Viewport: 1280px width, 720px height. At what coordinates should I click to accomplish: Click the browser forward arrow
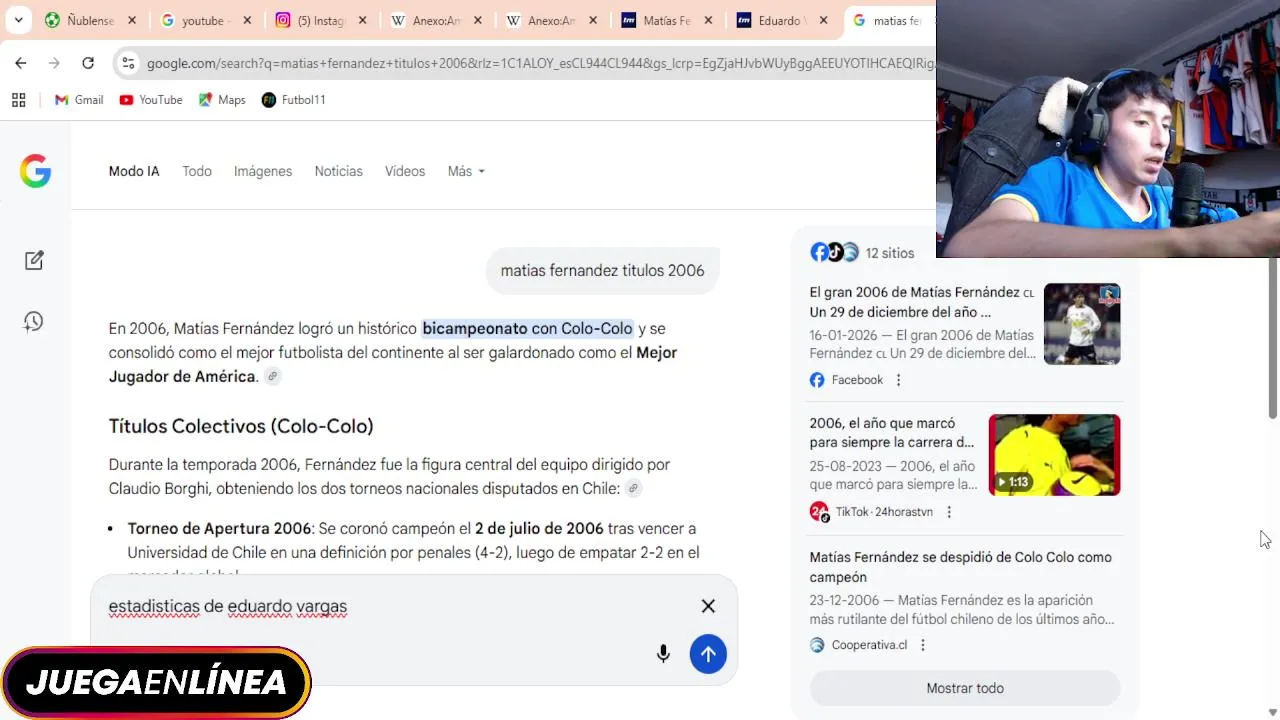[x=54, y=63]
